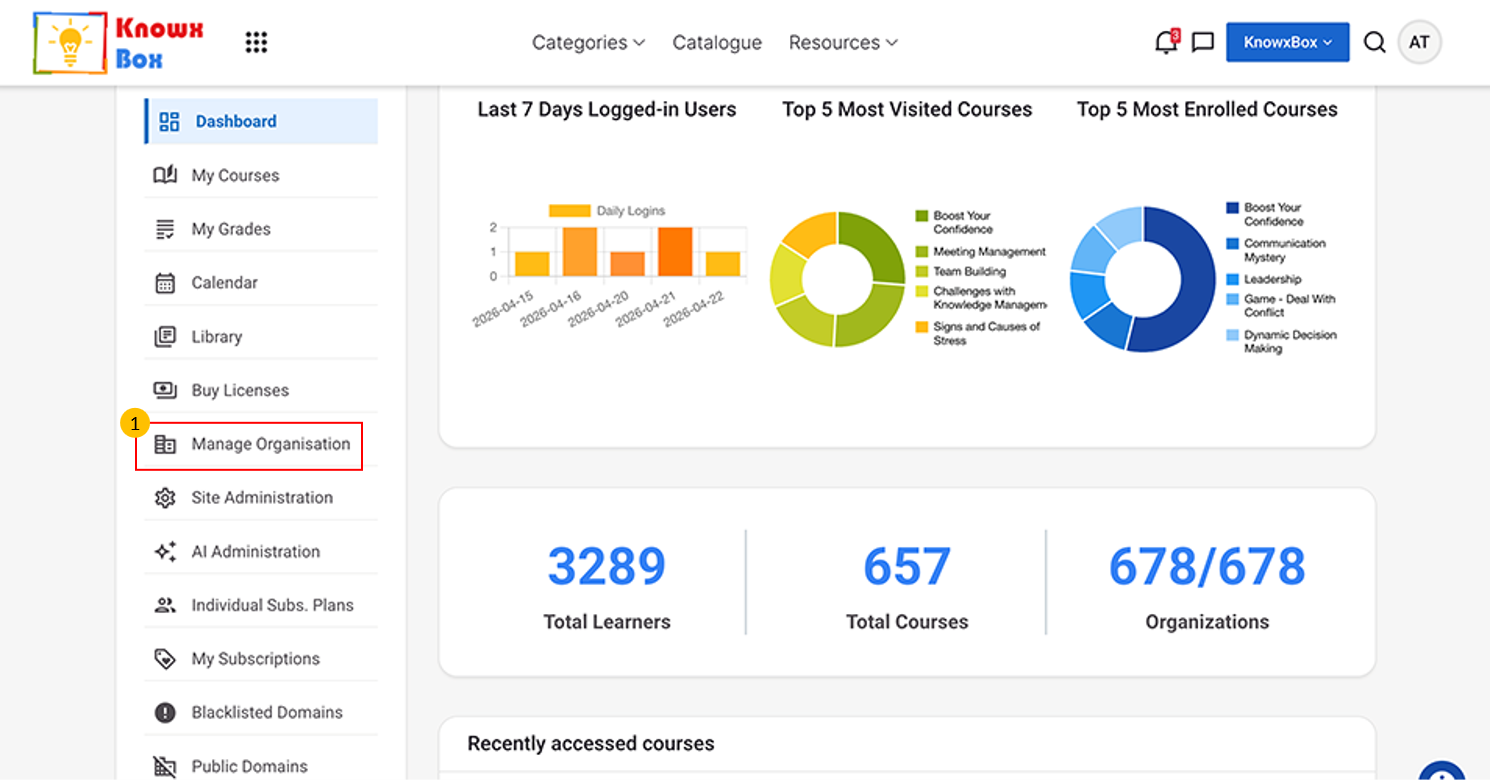The width and height of the screenshot is (1490, 780).
Task: Toggle the Daily Logins chart legend
Action: (x=606, y=211)
